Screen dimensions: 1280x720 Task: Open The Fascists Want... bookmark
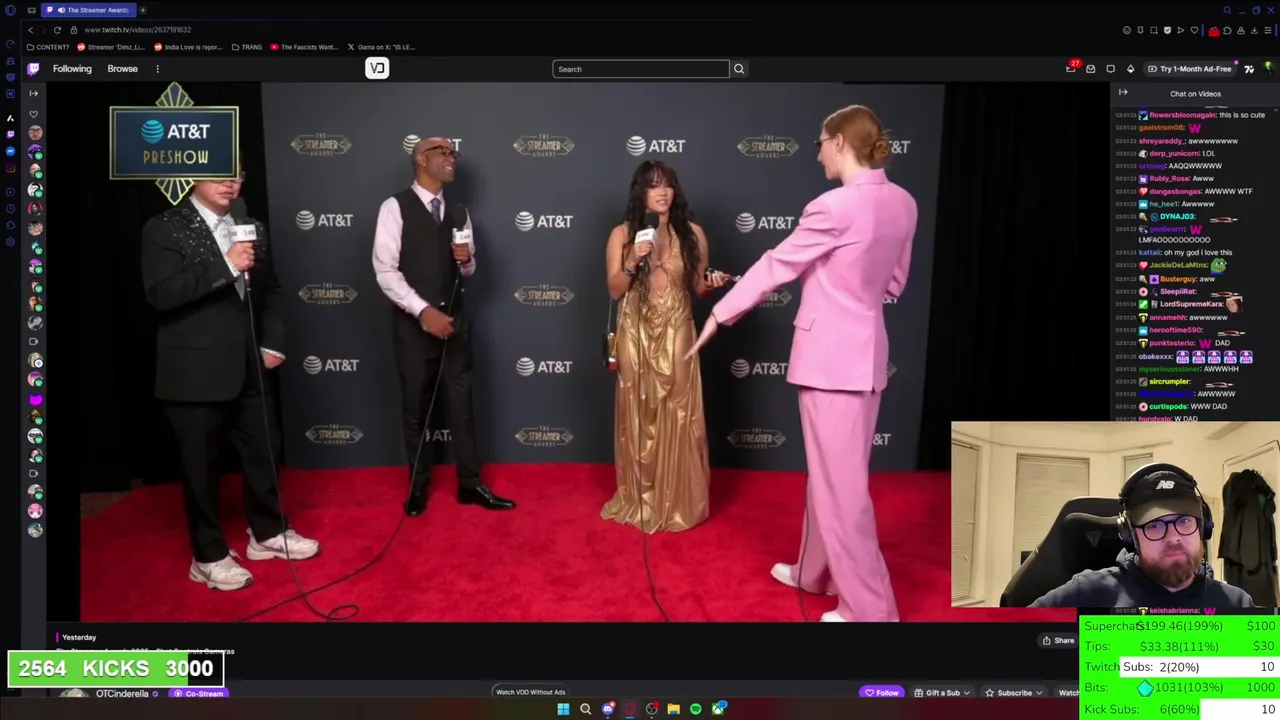tap(304, 47)
